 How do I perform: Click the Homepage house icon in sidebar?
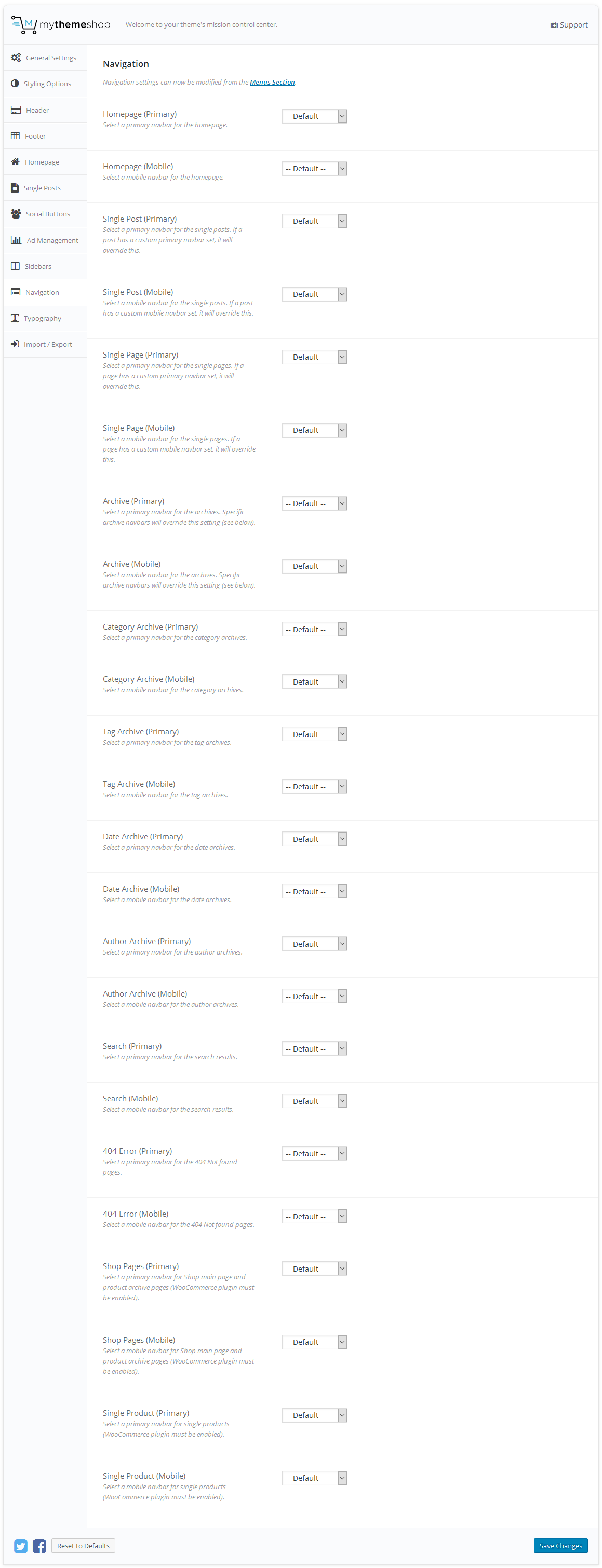tap(15, 162)
